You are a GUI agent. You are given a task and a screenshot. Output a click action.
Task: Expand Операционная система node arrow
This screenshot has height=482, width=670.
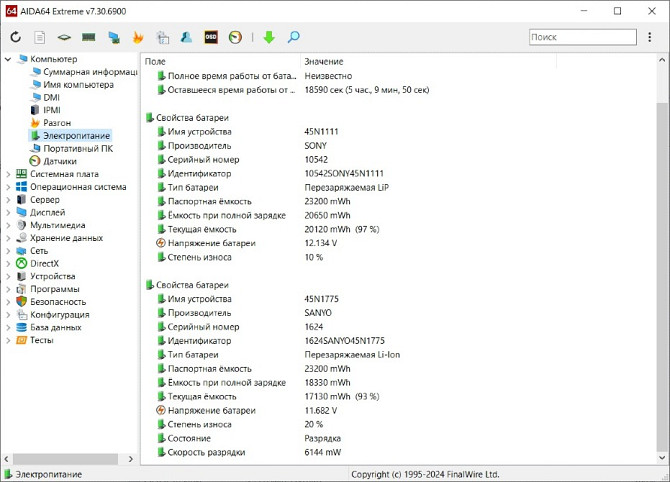[x=8, y=187]
